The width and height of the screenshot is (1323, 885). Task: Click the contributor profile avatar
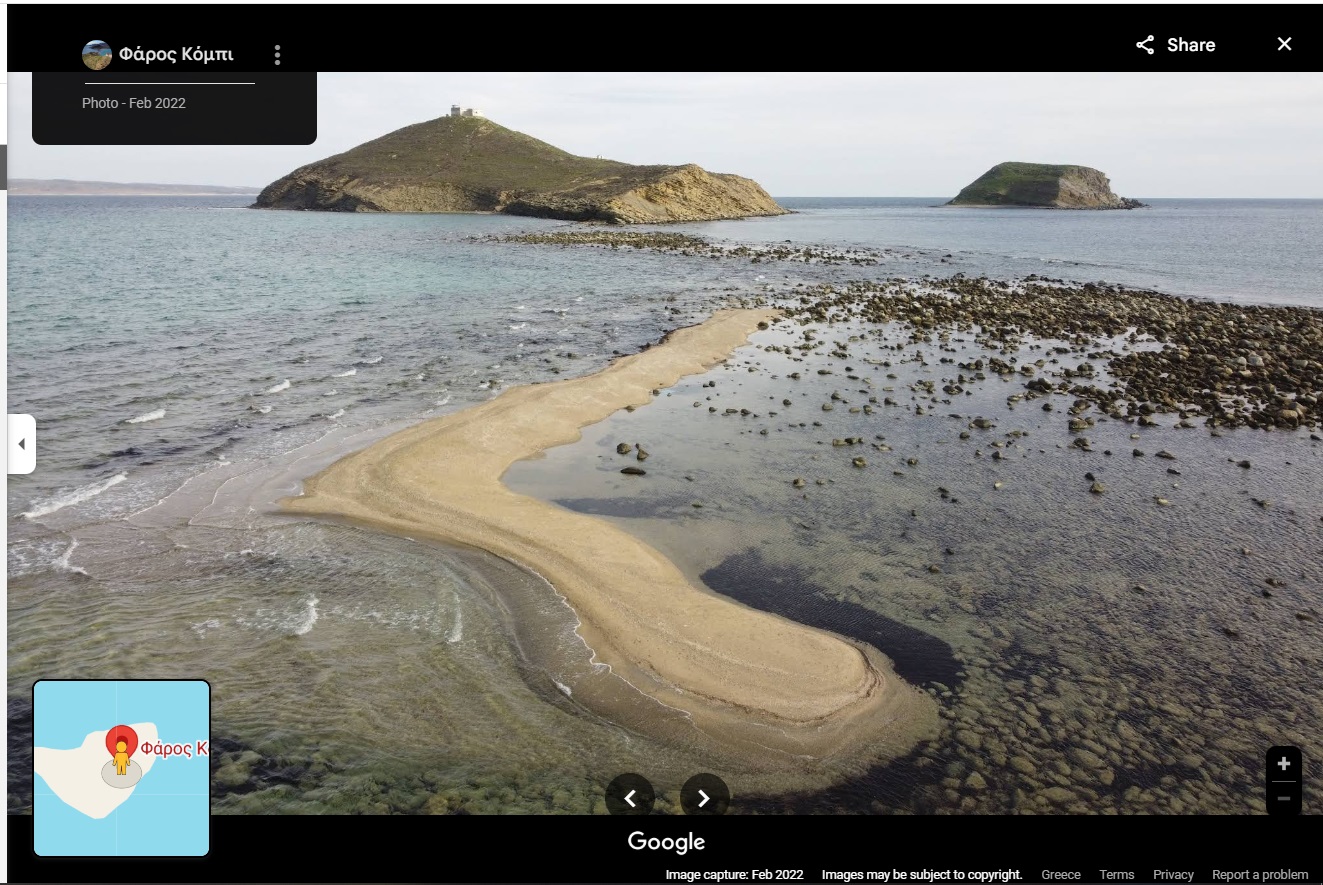pyautogui.click(x=97, y=55)
